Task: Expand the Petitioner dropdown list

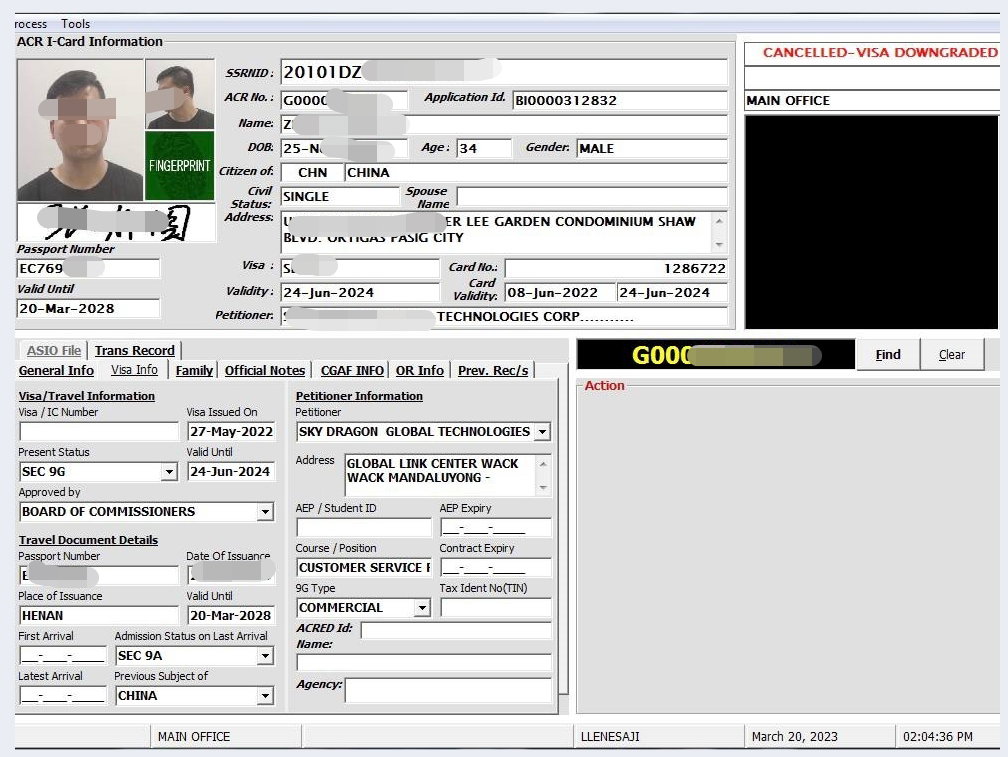Action: (542, 432)
